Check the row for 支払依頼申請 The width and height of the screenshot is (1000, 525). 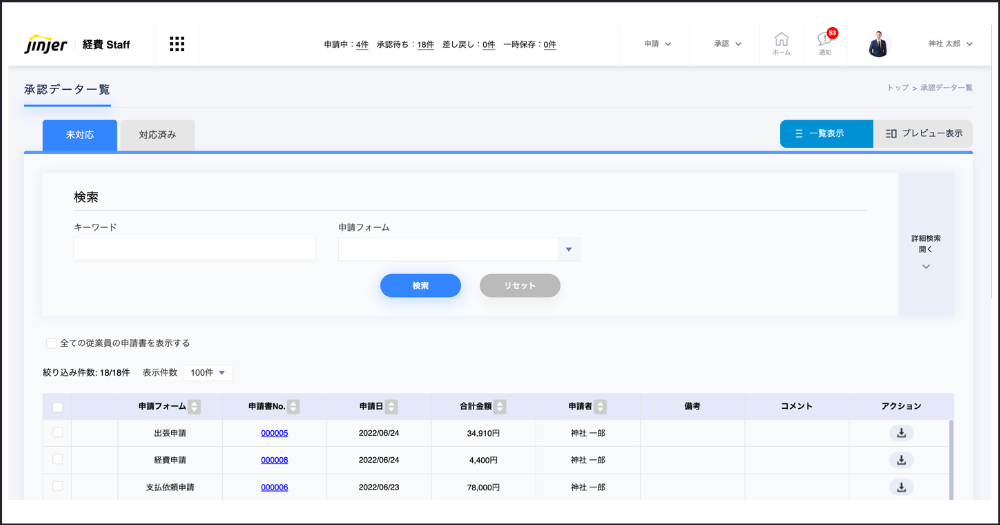[57, 487]
